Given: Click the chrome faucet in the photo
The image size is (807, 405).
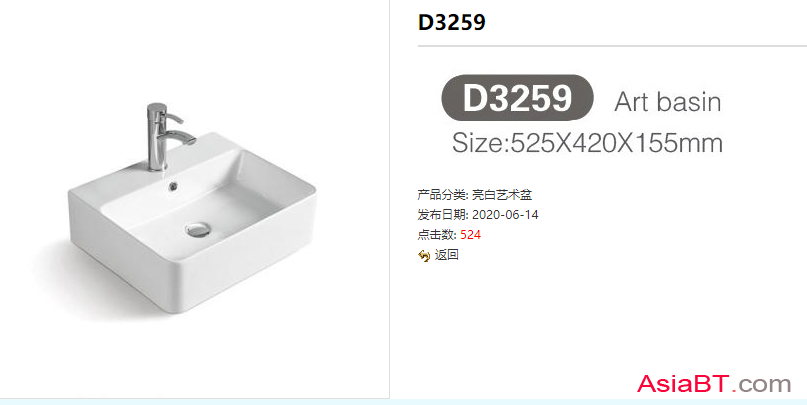Looking at the screenshot, I should 166,137.
